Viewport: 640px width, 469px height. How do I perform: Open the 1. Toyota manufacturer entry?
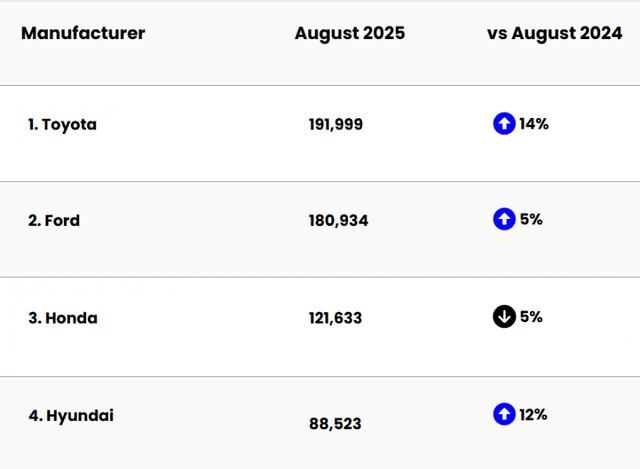62,125
